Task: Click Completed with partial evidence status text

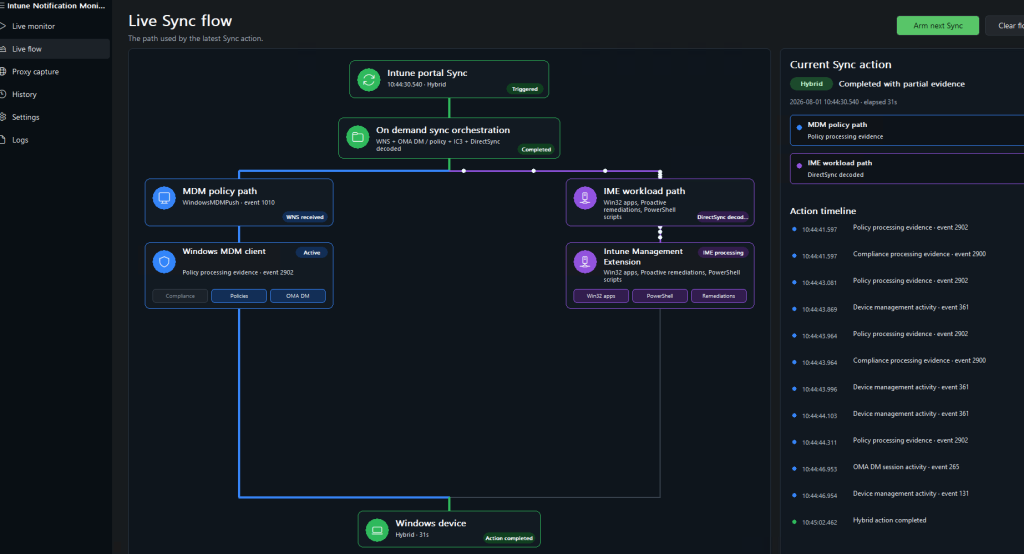Action: [901, 84]
